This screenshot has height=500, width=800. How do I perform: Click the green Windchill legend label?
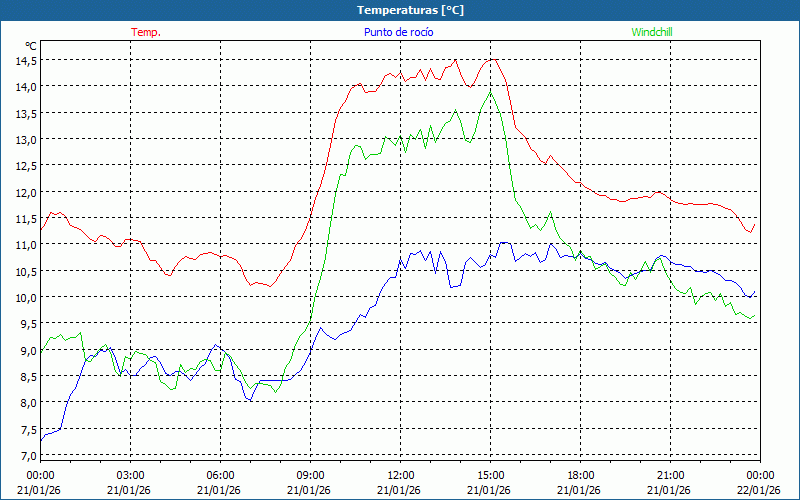[651, 32]
